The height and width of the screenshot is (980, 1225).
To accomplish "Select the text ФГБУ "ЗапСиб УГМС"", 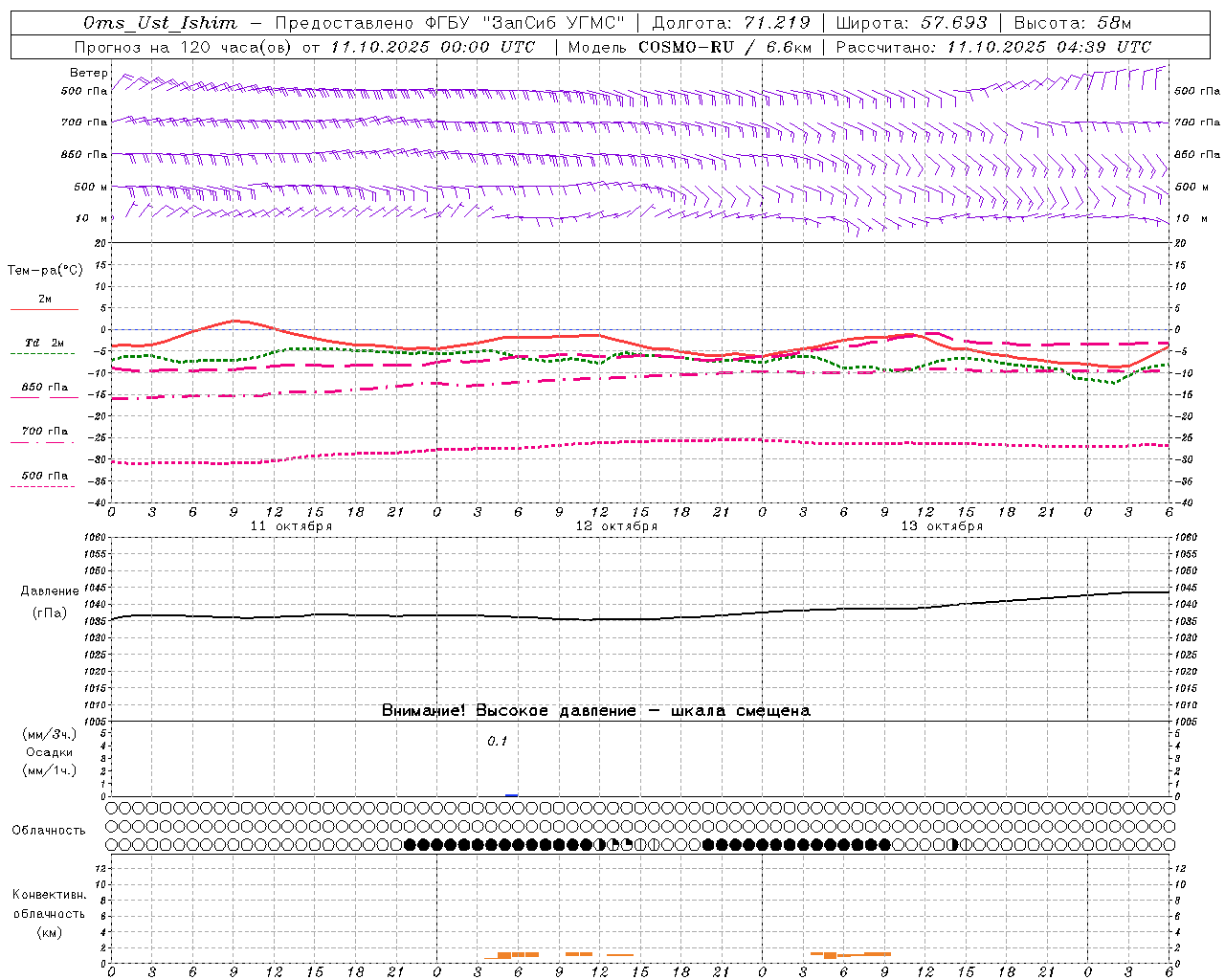I will [524, 23].
